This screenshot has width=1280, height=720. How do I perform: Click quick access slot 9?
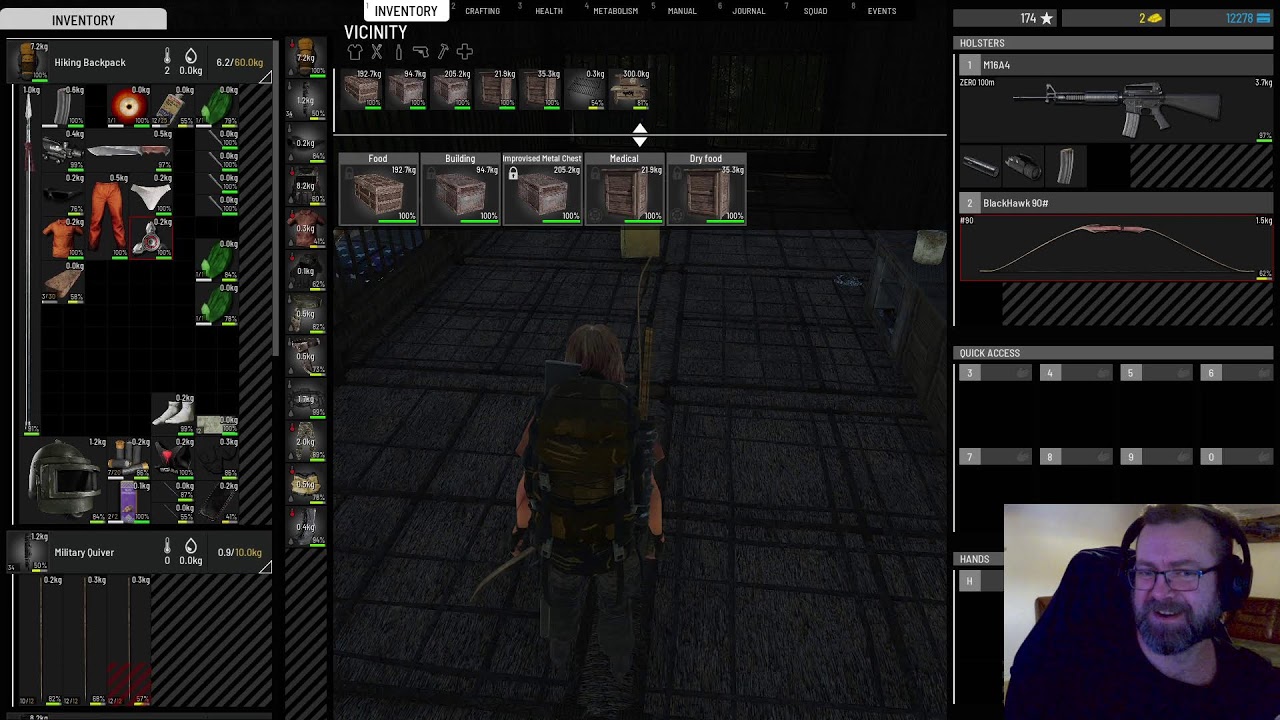tap(1156, 457)
